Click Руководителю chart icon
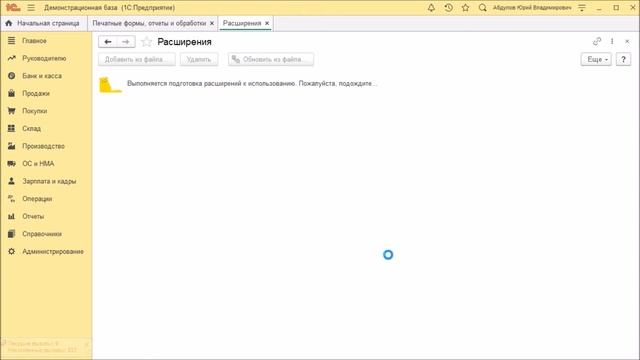Image resolution: width=640 pixels, height=360 pixels. tap(11, 58)
